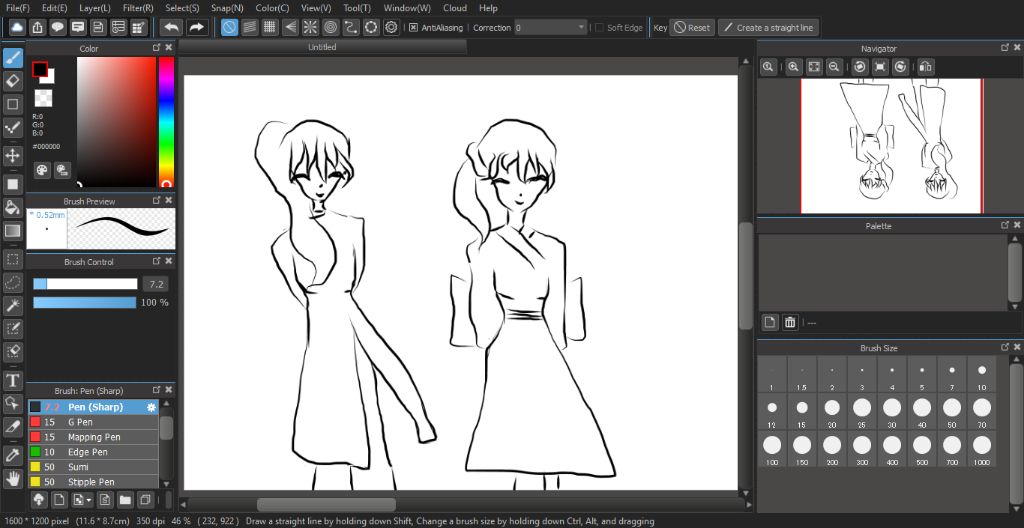The height and width of the screenshot is (528, 1024).
Task: Click the brush size slider bar
Action: click(86, 284)
